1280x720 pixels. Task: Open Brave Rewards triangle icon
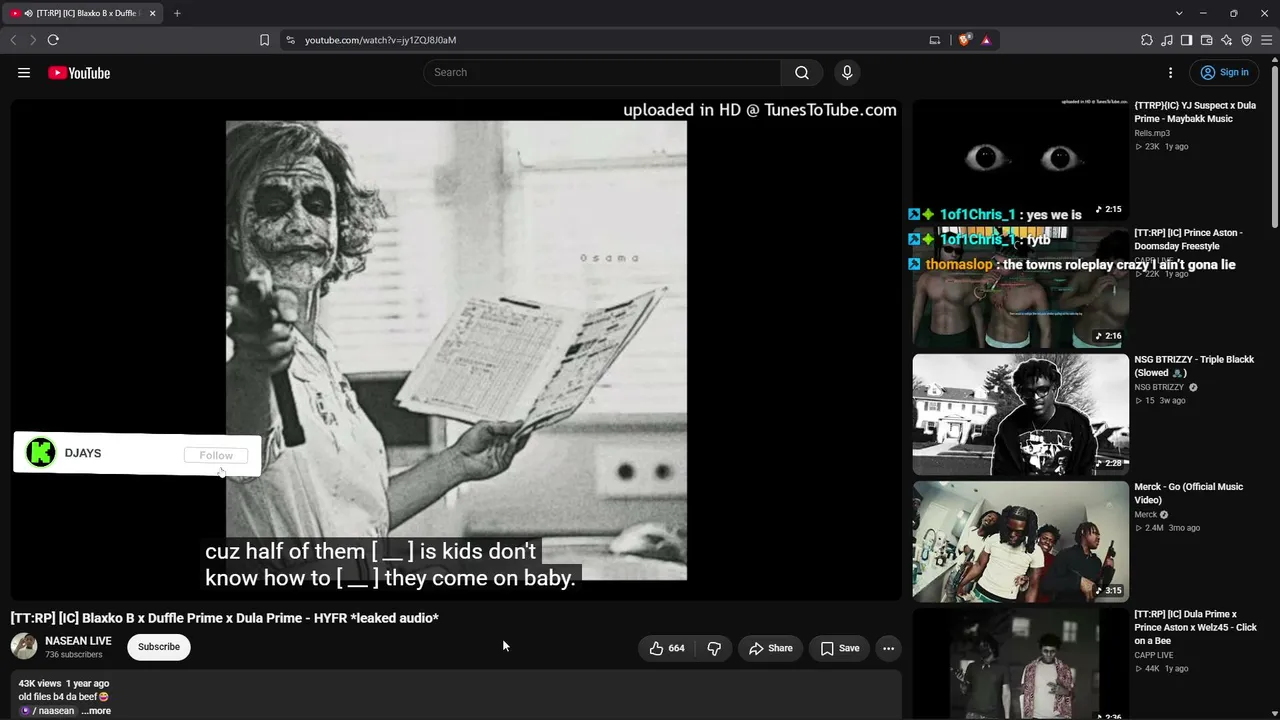986,40
